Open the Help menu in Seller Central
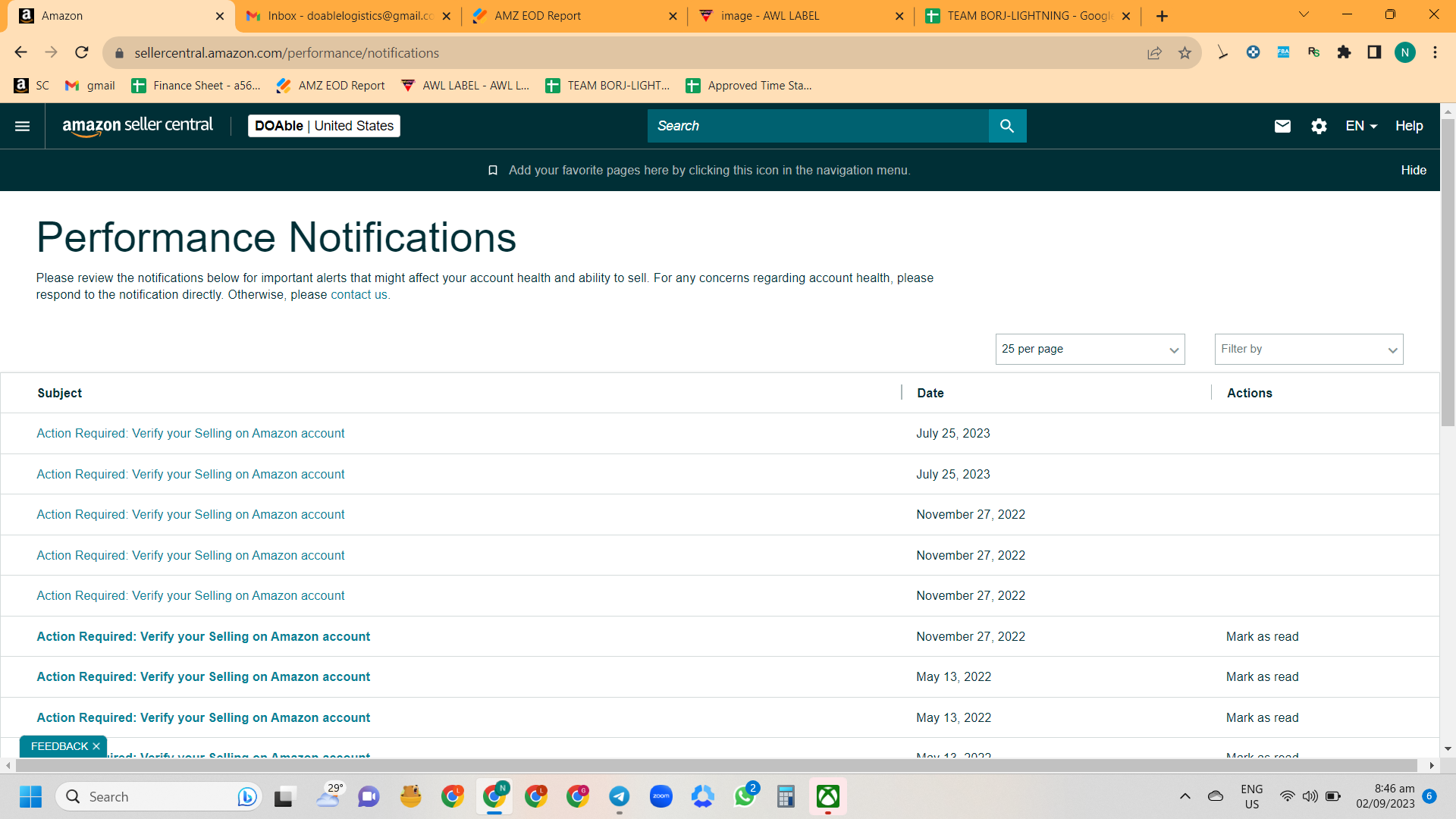This screenshot has width=1456, height=819. [1409, 126]
